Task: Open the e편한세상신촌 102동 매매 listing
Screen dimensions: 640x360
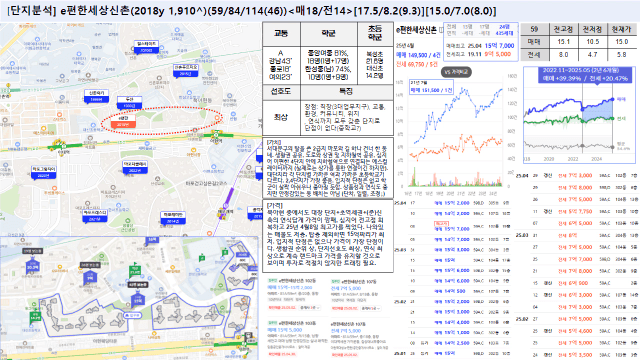Action: click(298, 294)
